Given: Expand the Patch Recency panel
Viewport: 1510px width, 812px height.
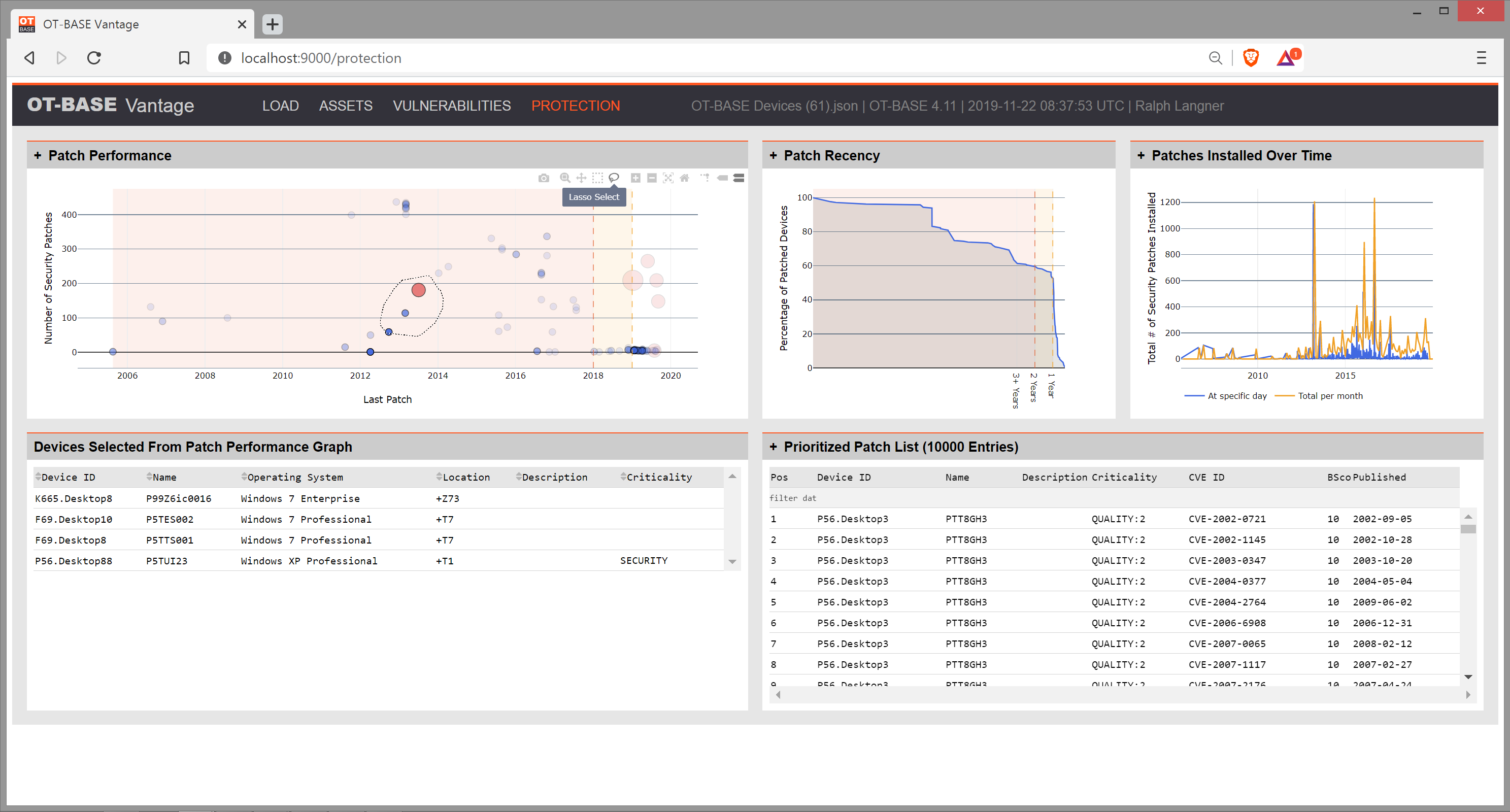Looking at the screenshot, I should point(773,155).
